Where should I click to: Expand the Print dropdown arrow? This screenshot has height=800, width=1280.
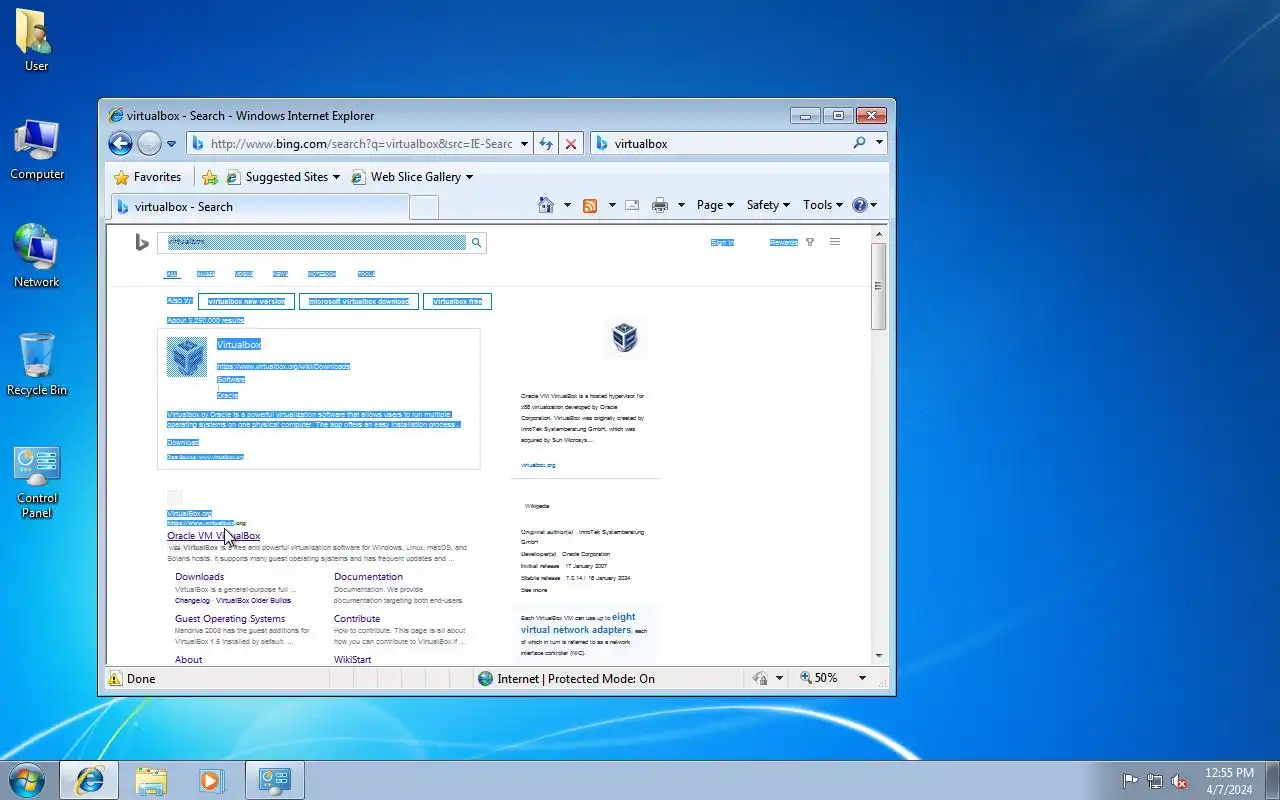point(681,205)
